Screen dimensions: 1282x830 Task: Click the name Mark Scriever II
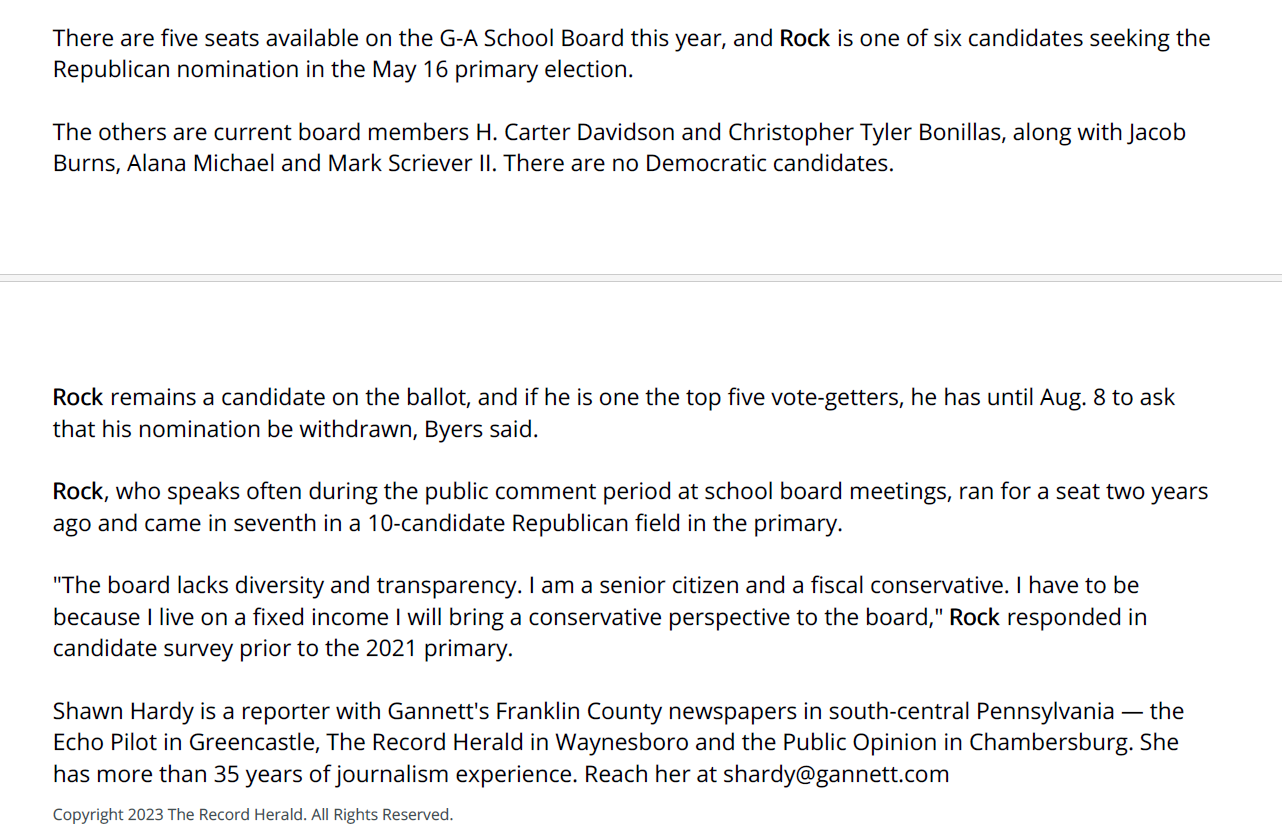tap(412, 163)
